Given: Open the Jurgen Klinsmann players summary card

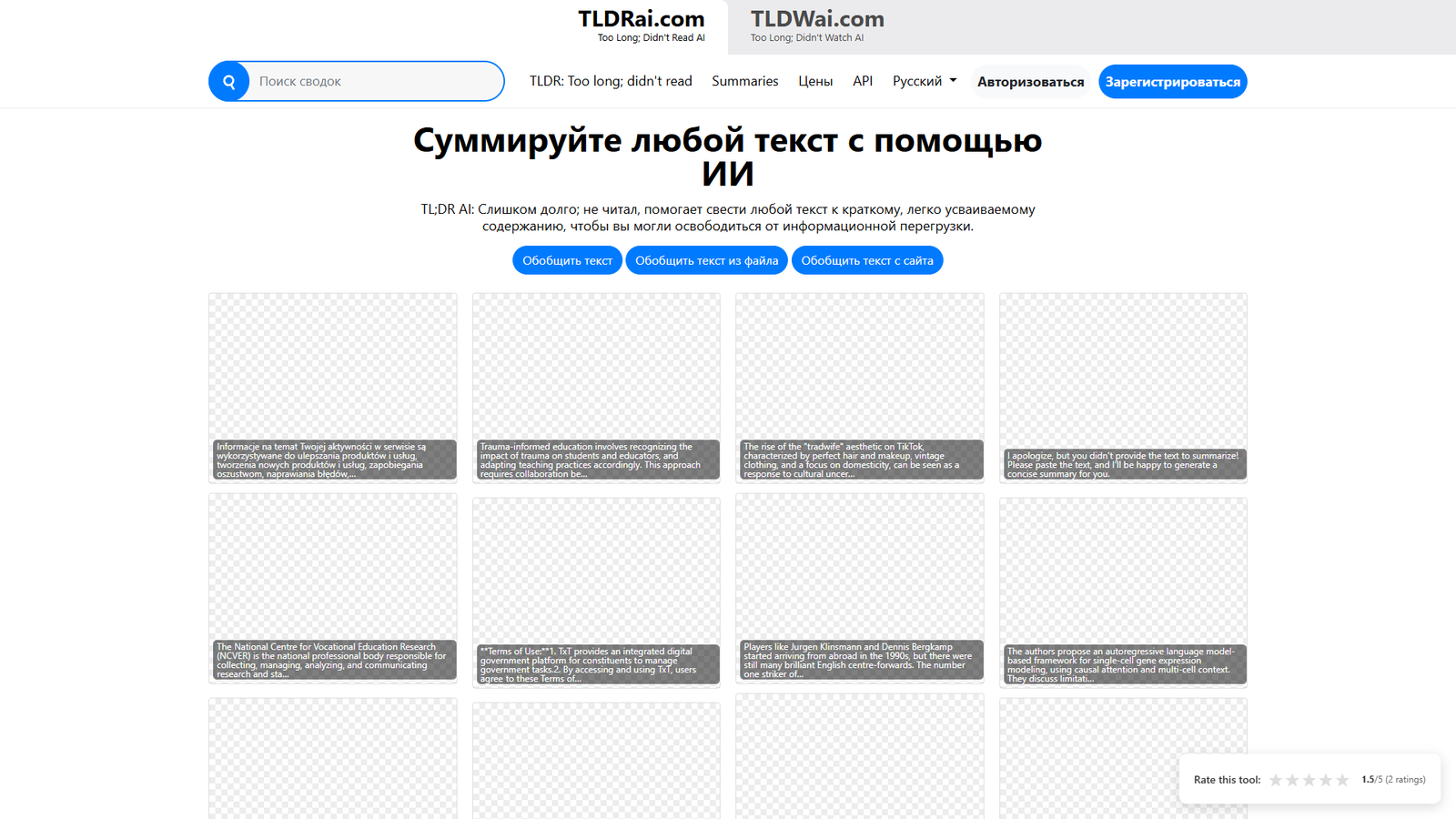Looking at the screenshot, I should point(860,589).
